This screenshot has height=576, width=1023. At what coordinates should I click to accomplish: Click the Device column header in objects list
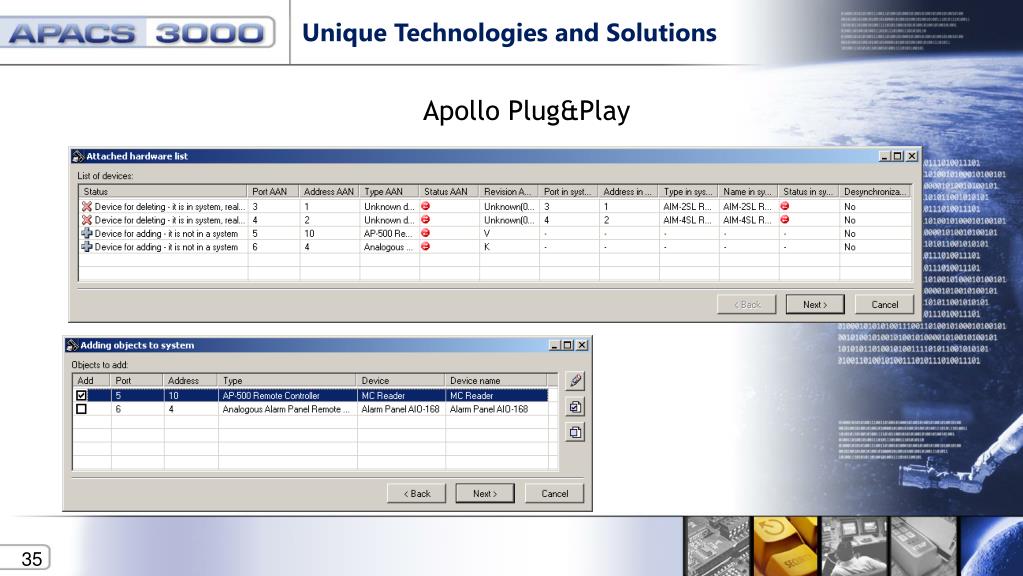click(x=401, y=380)
